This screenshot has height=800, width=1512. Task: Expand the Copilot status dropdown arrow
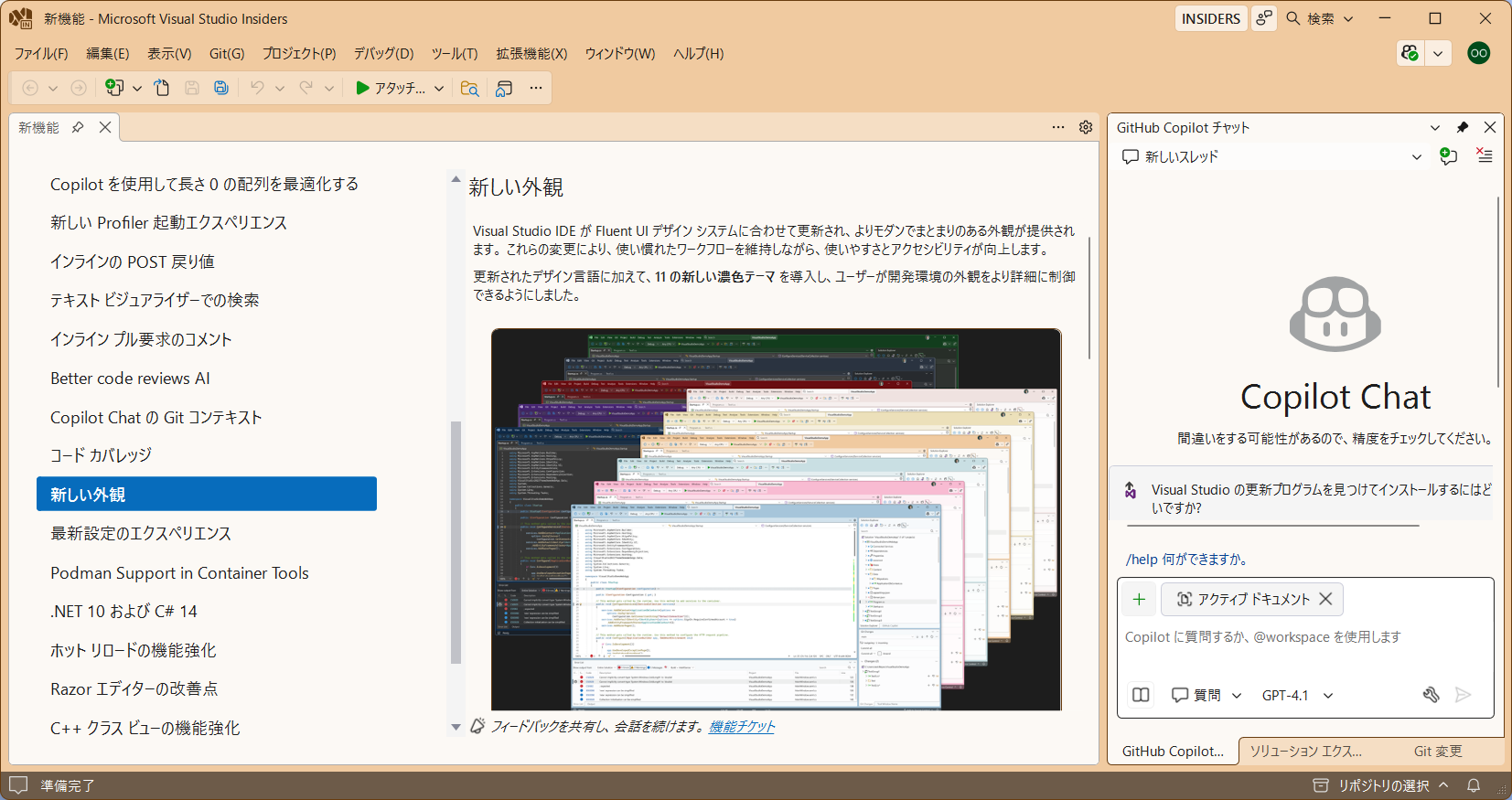[1438, 53]
